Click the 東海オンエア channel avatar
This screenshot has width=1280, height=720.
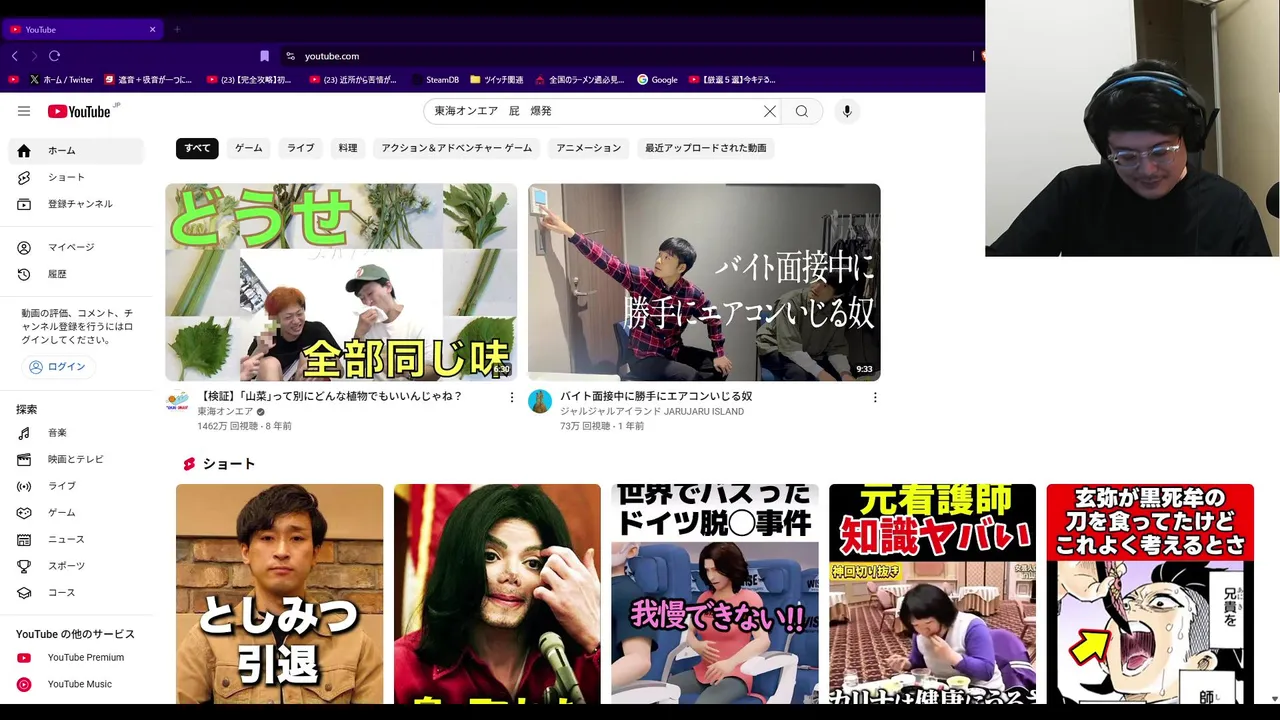tap(177, 402)
